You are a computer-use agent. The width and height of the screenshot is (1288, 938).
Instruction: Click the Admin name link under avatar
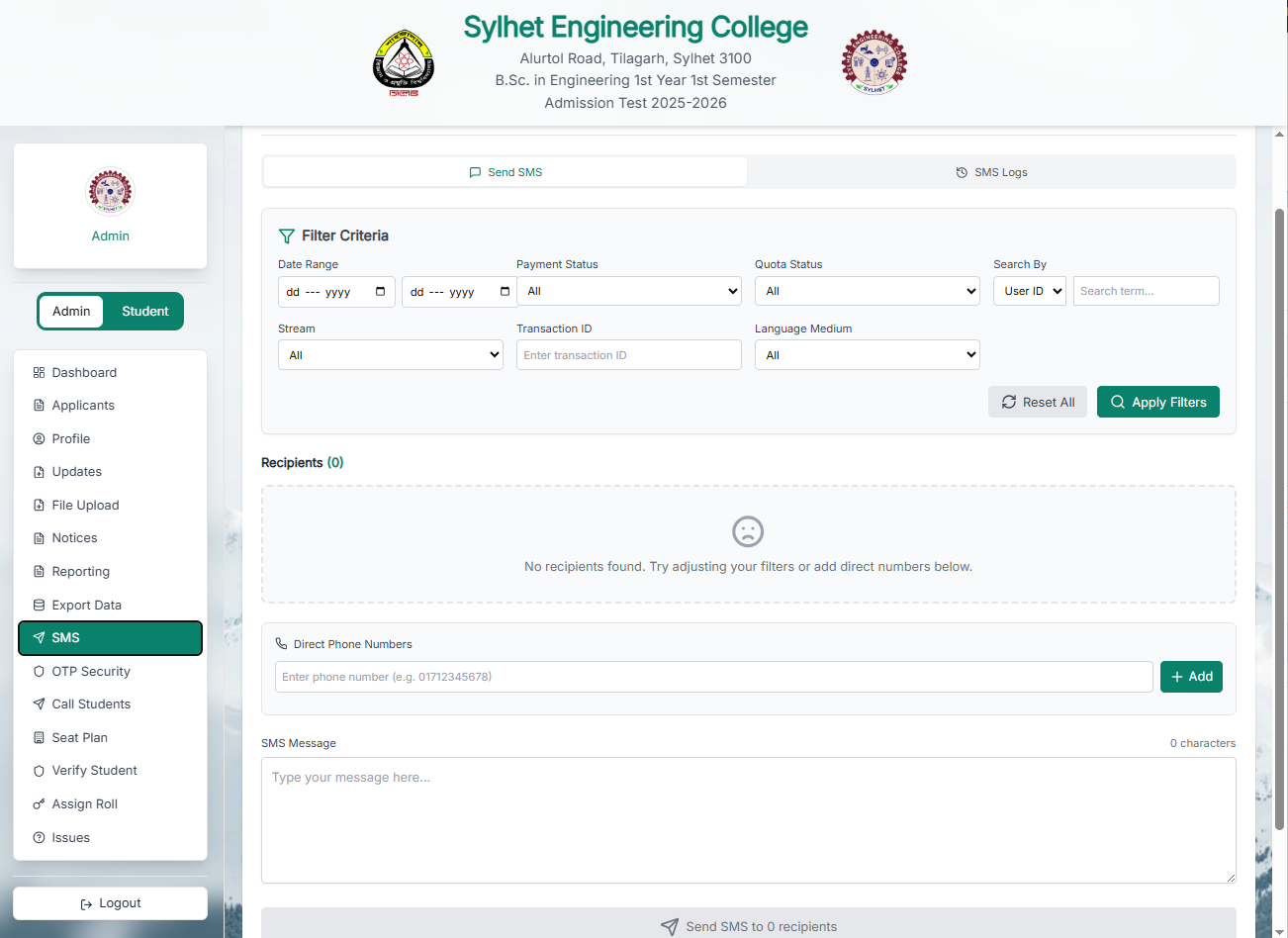(110, 235)
